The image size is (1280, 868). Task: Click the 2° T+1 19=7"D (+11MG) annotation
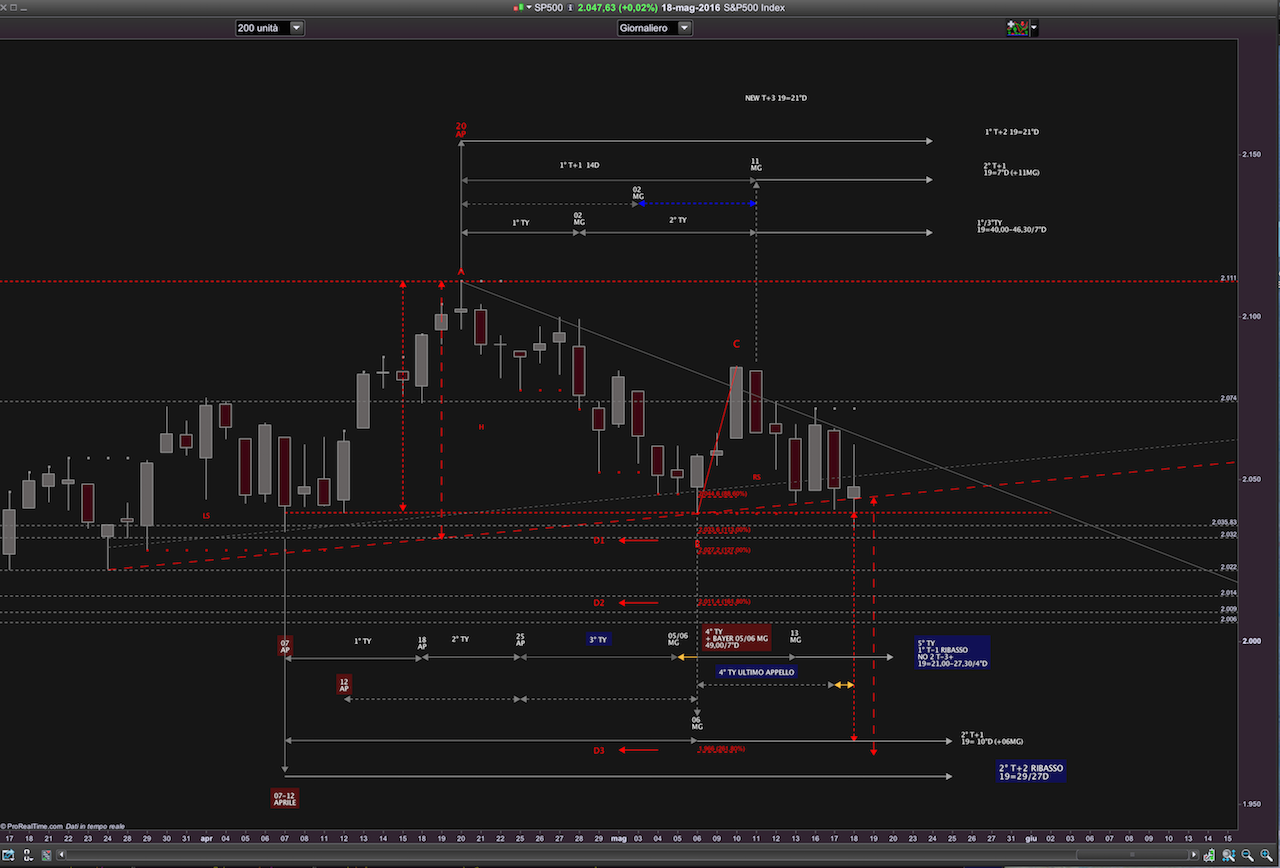coord(1012,169)
